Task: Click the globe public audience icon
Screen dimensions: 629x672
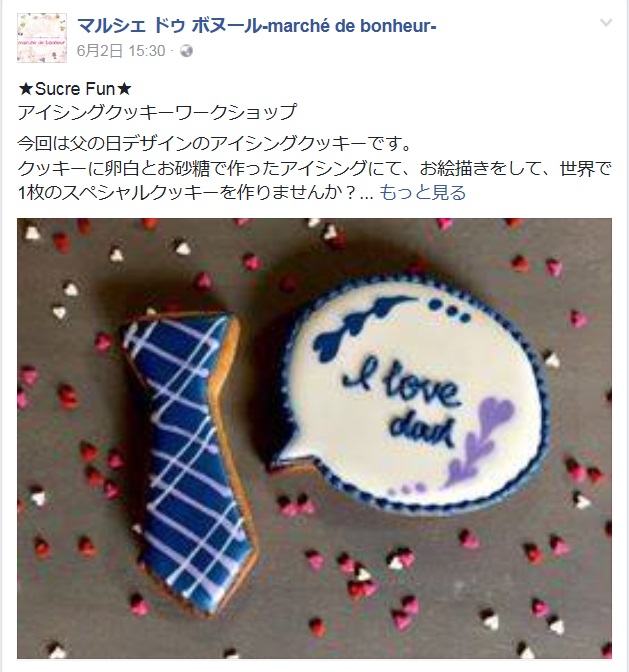Action: tap(186, 51)
